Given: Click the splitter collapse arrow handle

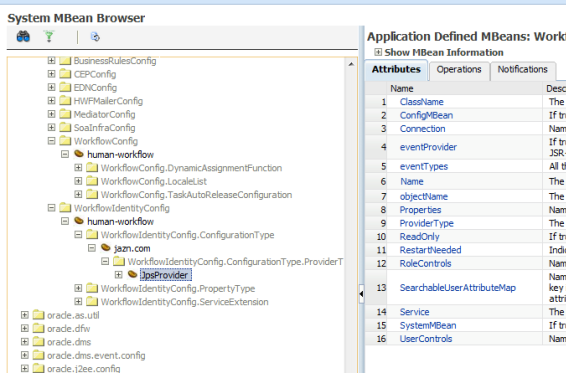Looking at the screenshot, I should (x=361, y=294).
